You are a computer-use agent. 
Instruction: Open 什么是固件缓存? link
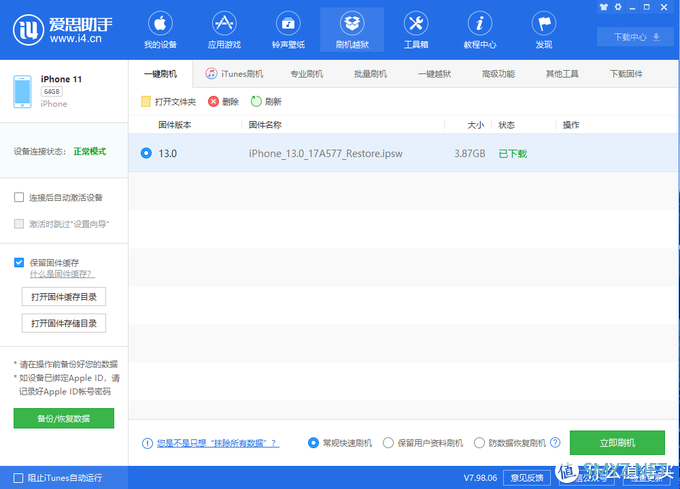pyautogui.click(x=62, y=274)
